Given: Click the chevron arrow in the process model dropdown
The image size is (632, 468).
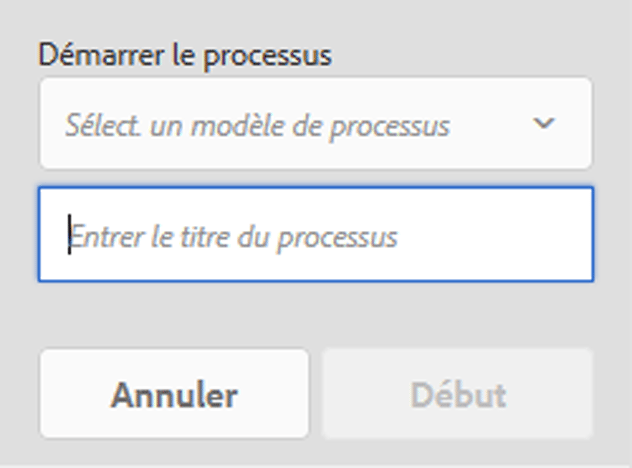Looking at the screenshot, I should [x=544, y=124].
